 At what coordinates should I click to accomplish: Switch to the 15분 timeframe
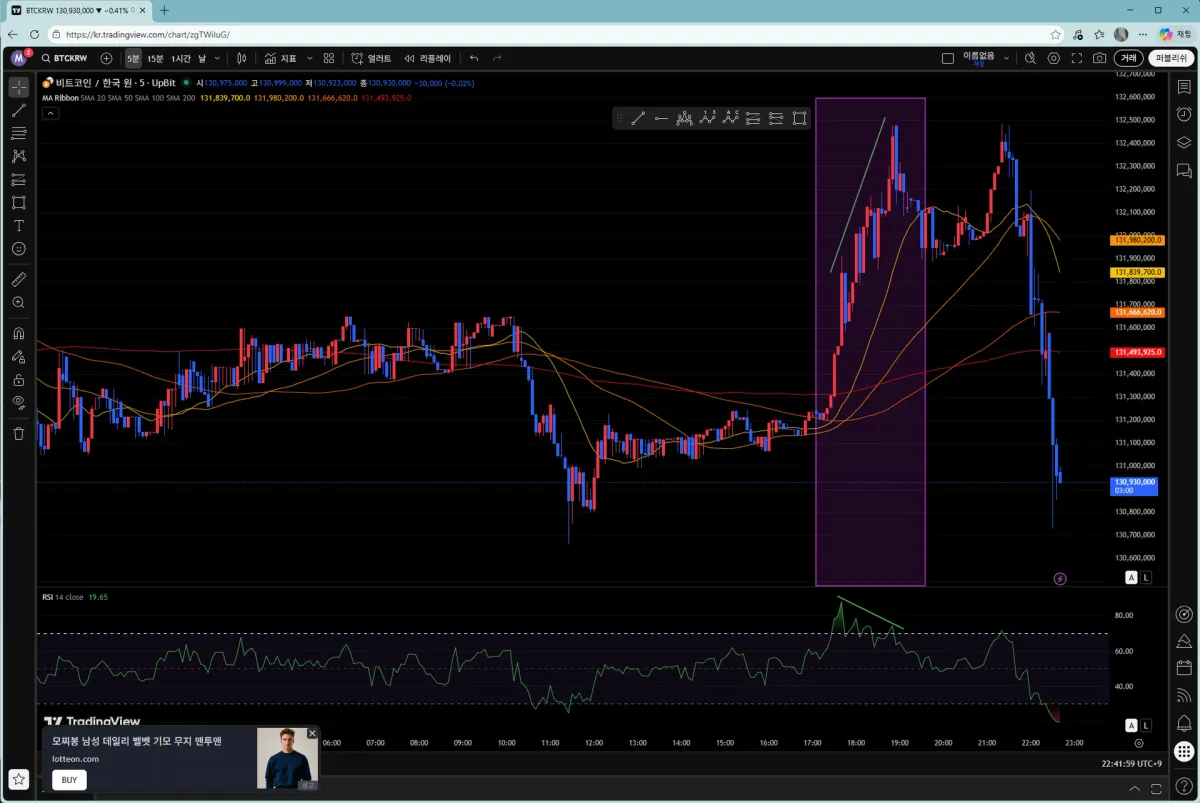[155, 59]
